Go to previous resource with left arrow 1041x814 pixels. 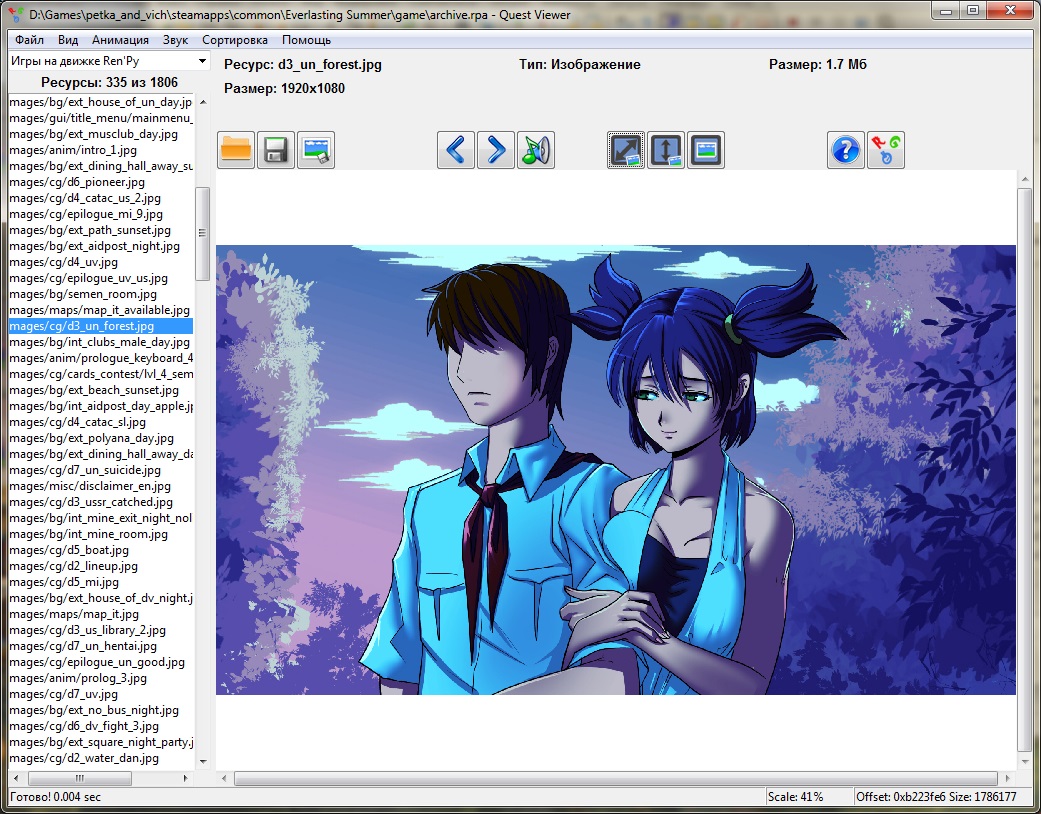[x=456, y=150]
